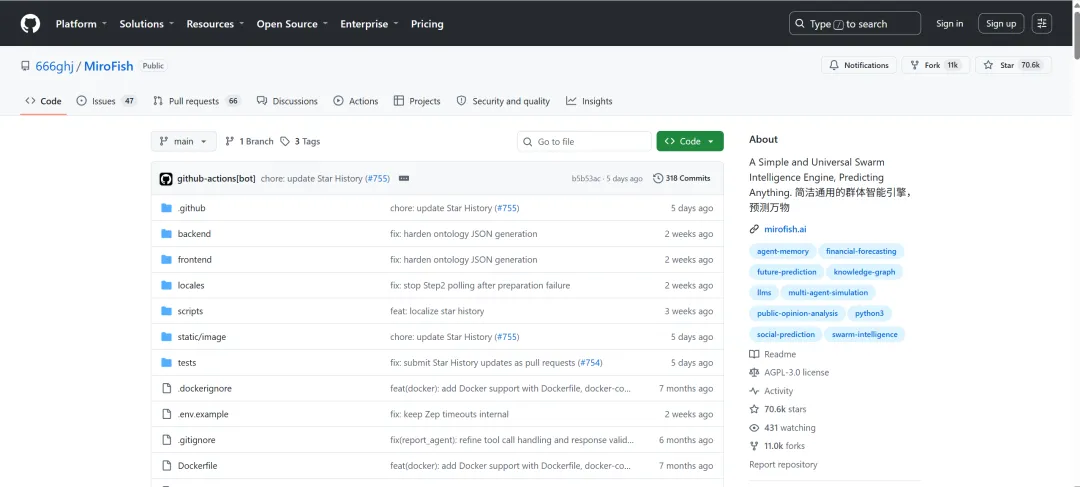Open 318 Commits history link
This screenshot has width=1080, height=487.
pos(681,178)
